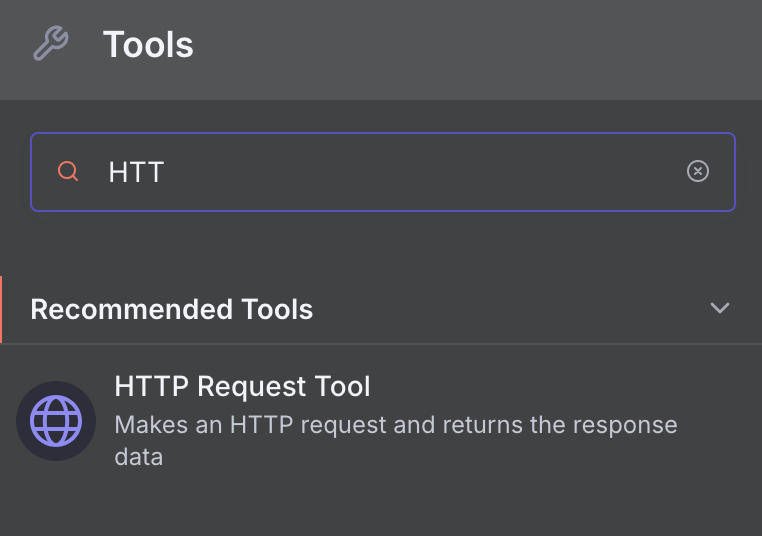The height and width of the screenshot is (536, 762).
Task: Click the Recommended Tools section header
Action: 172,309
